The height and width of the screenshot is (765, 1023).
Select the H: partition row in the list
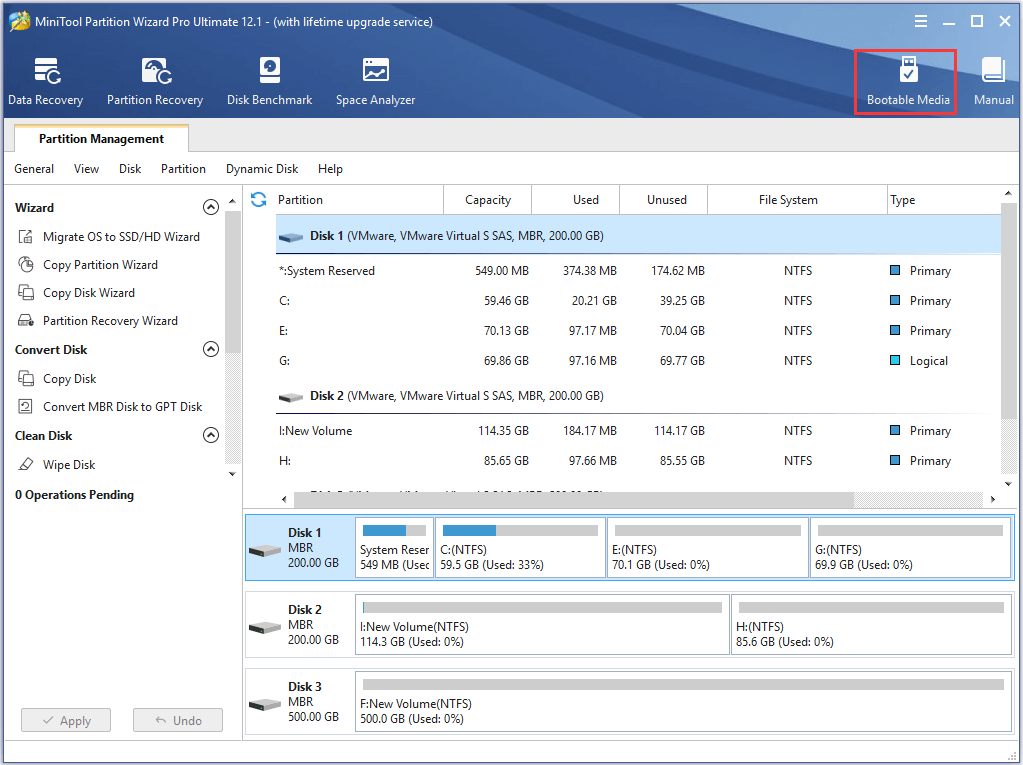638,460
